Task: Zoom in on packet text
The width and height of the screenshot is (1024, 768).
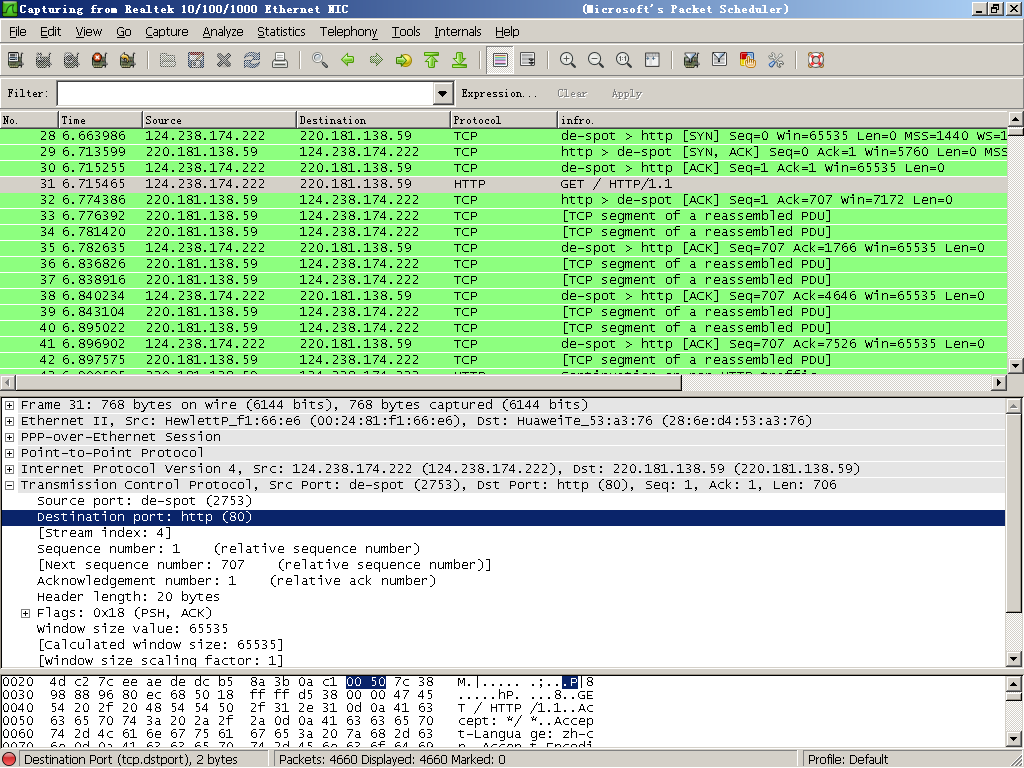Action: point(568,61)
